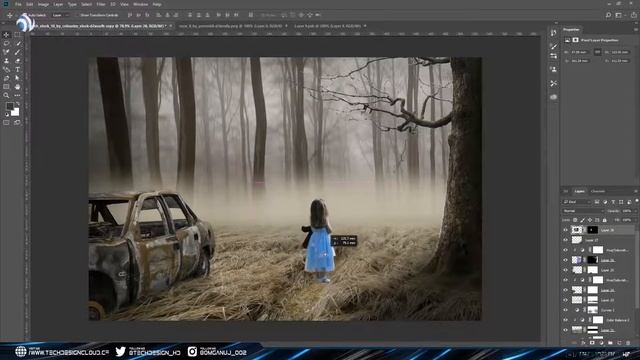Screen dimensions: 640x360
Task: Add a layer style with fx icon
Action: (583, 343)
